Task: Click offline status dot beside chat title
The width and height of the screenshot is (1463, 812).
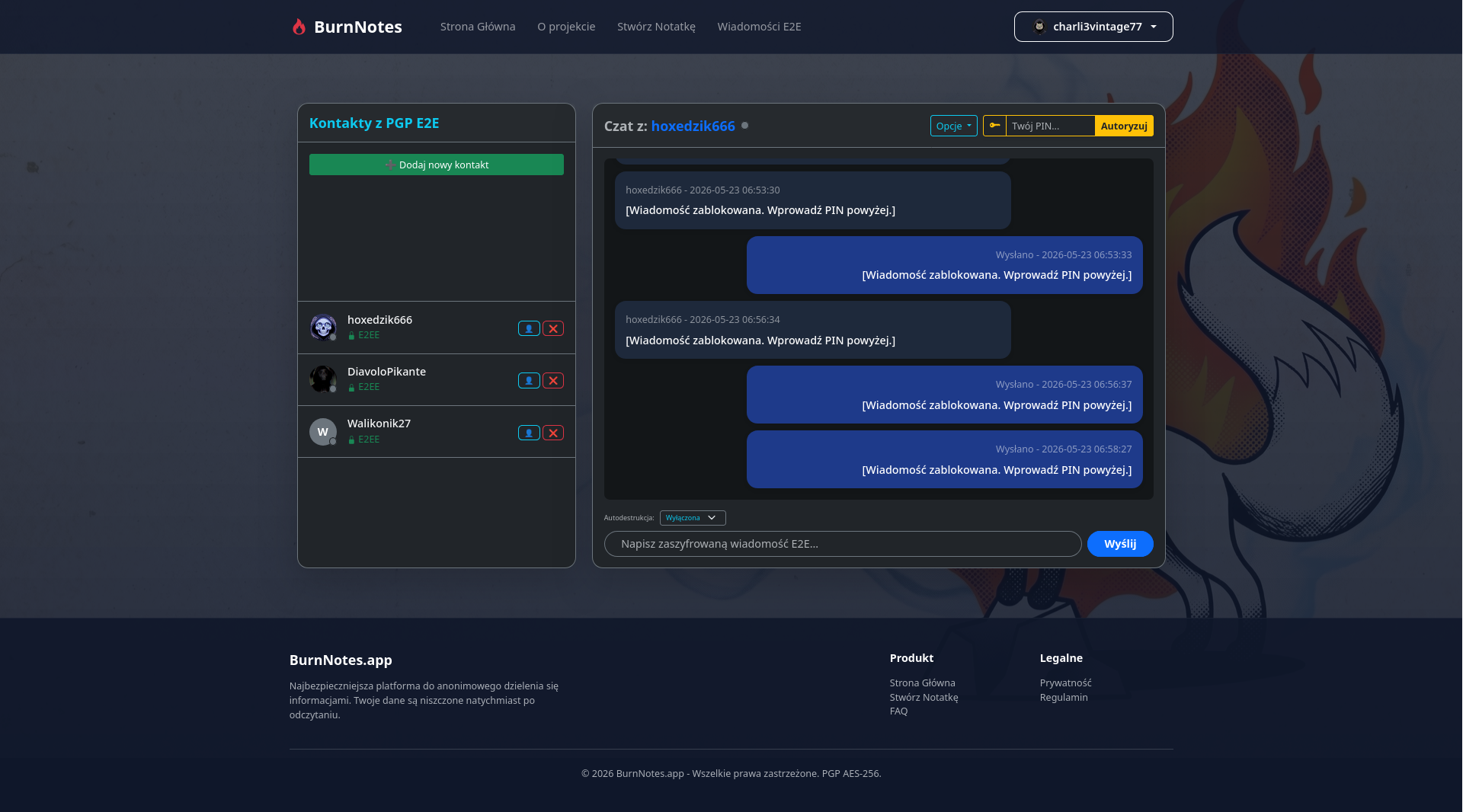Action: (x=745, y=126)
